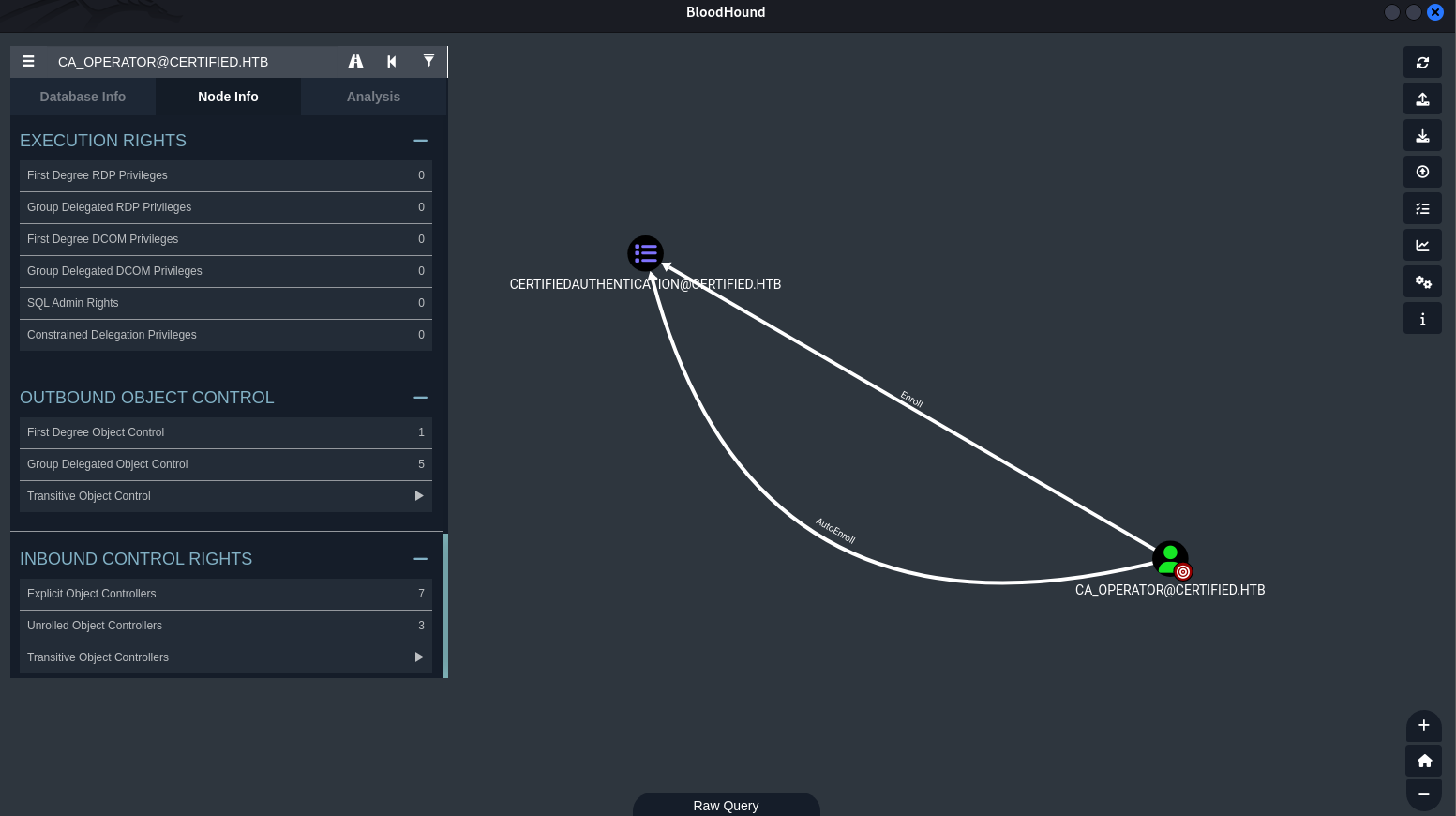The height and width of the screenshot is (816, 1456).
Task: Collapse the Outbound Object Control section
Action: point(420,398)
